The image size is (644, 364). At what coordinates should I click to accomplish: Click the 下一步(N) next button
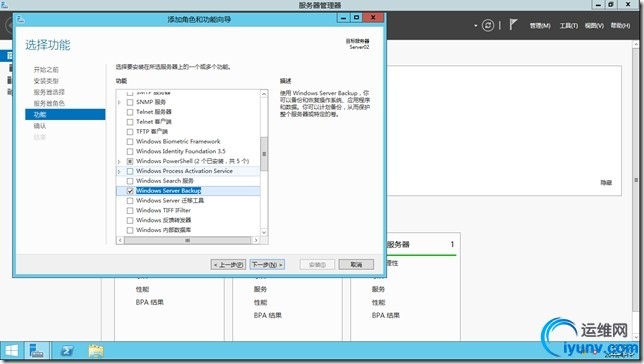(x=267, y=265)
